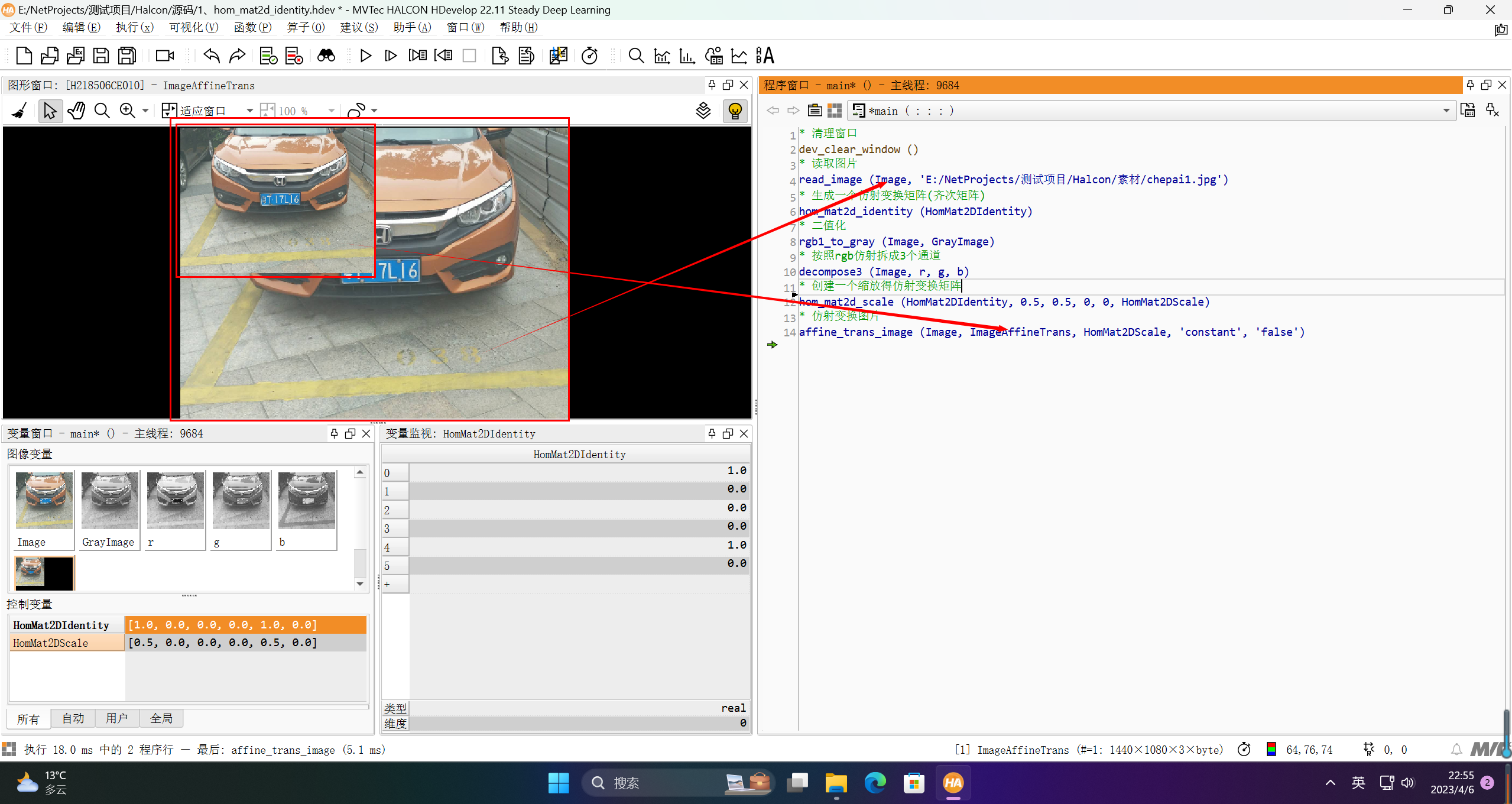Expand the *main procedure selector dropdown
The image size is (1512, 804).
pyautogui.click(x=1446, y=111)
